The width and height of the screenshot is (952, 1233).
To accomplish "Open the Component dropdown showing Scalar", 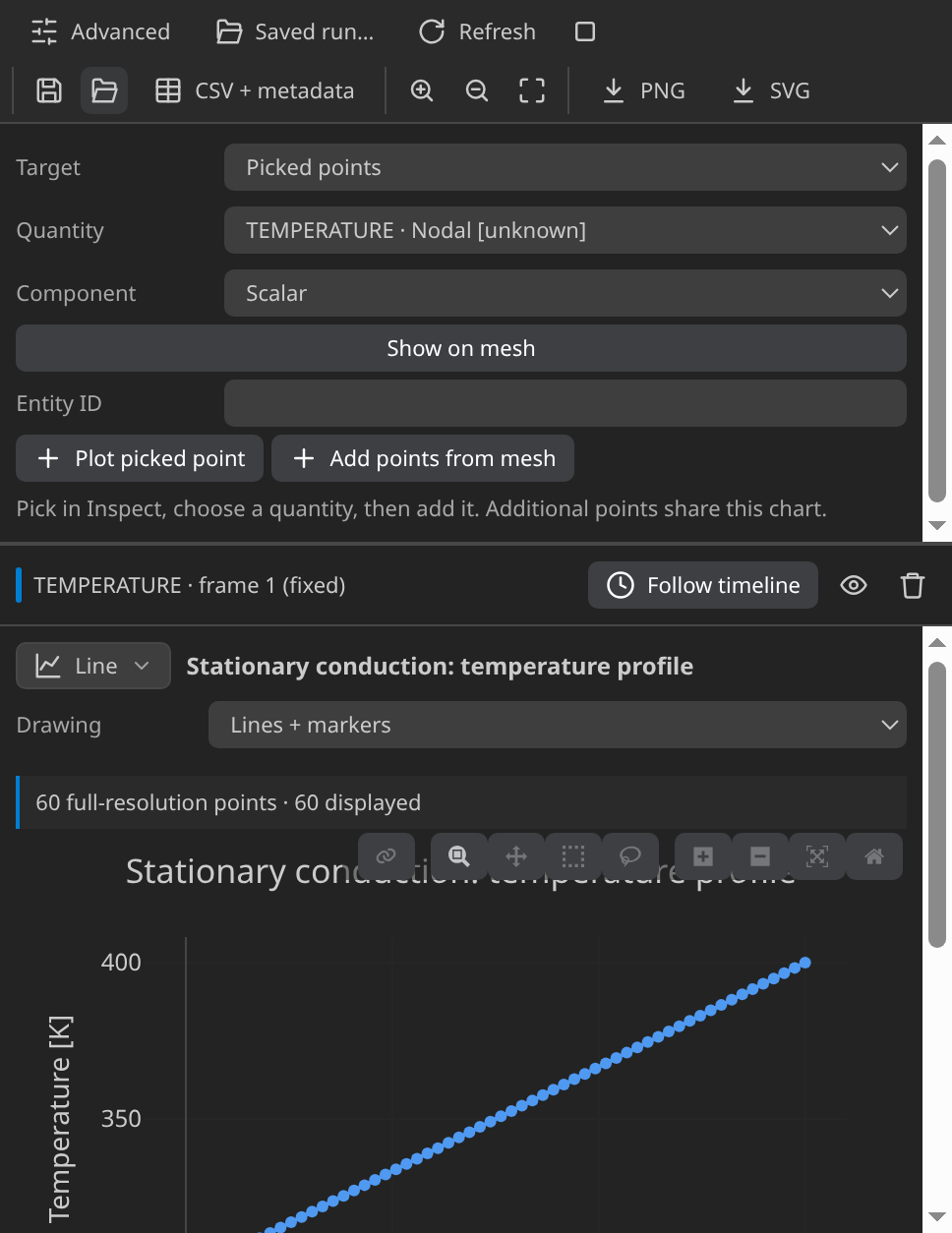I will coord(565,293).
